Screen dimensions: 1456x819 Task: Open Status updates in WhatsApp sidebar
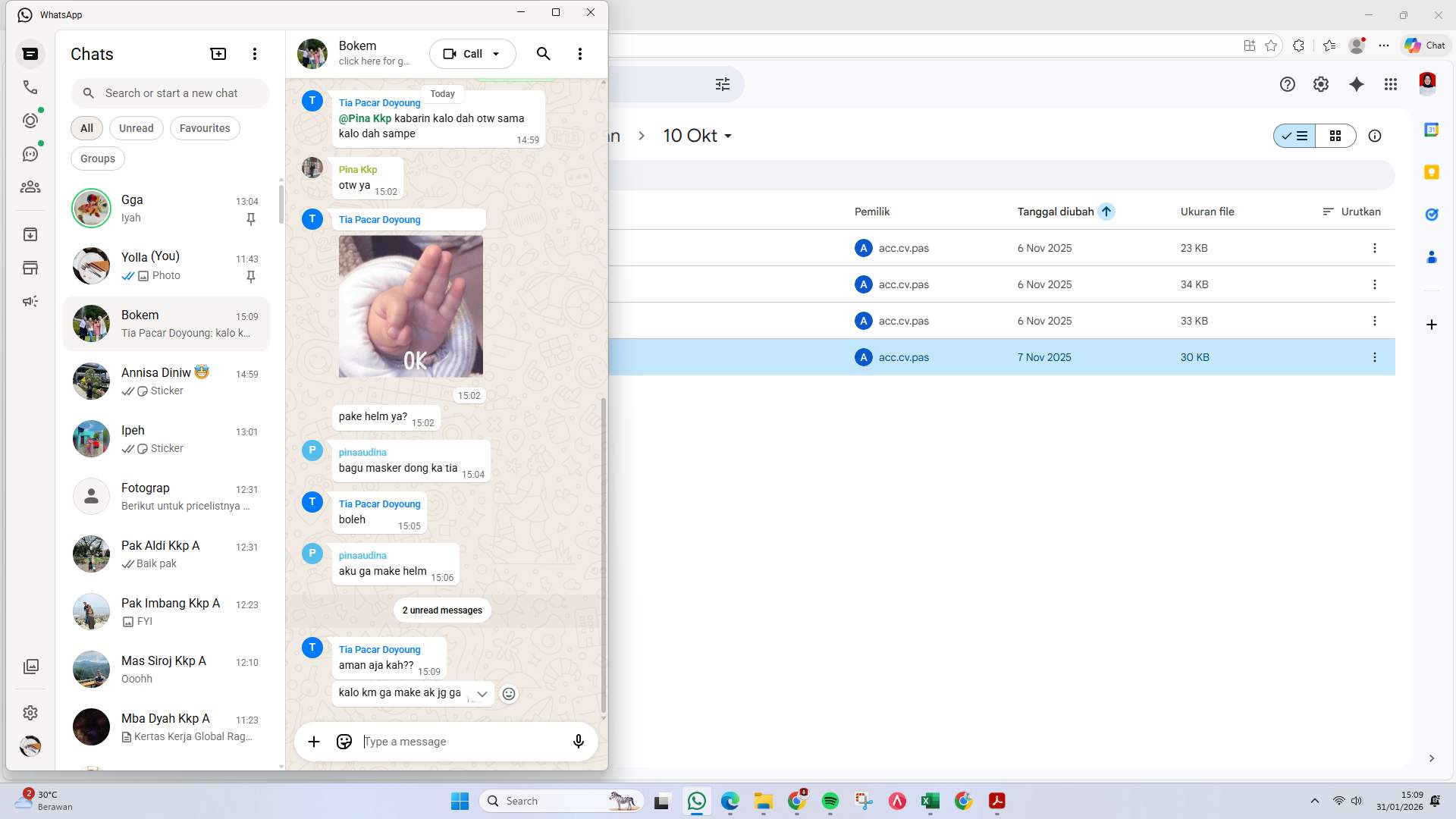pyautogui.click(x=30, y=120)
